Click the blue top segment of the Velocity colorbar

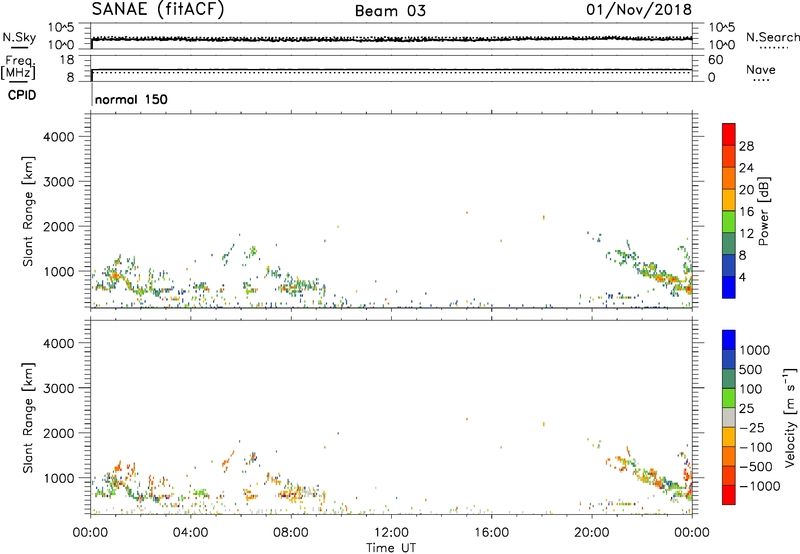click(x=729, y=340)
